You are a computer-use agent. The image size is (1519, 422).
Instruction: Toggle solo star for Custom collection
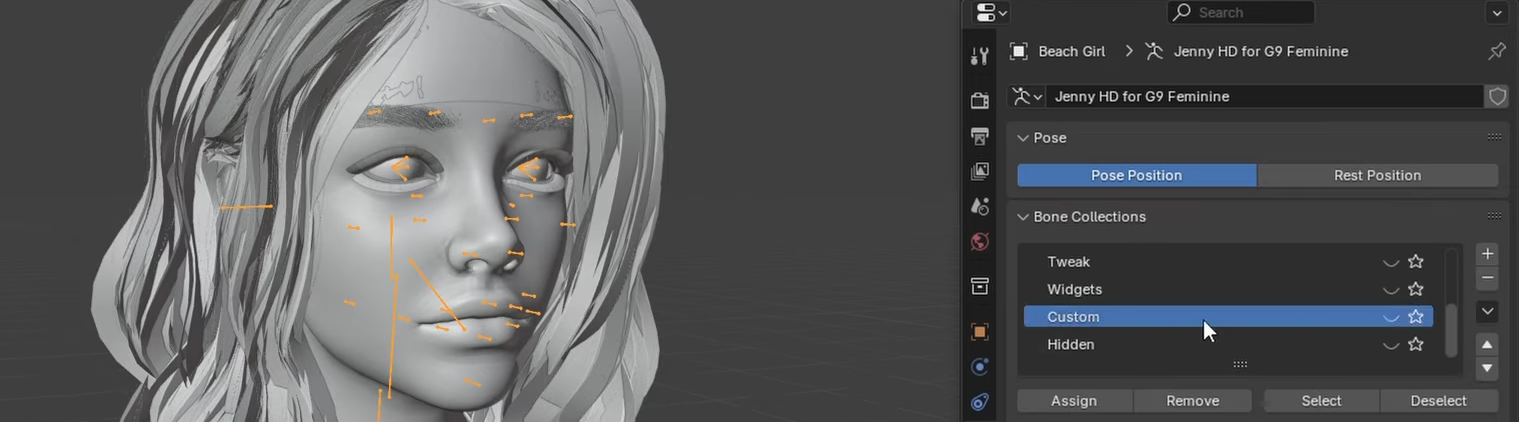pyautogui.click(x=1416, y=316)
